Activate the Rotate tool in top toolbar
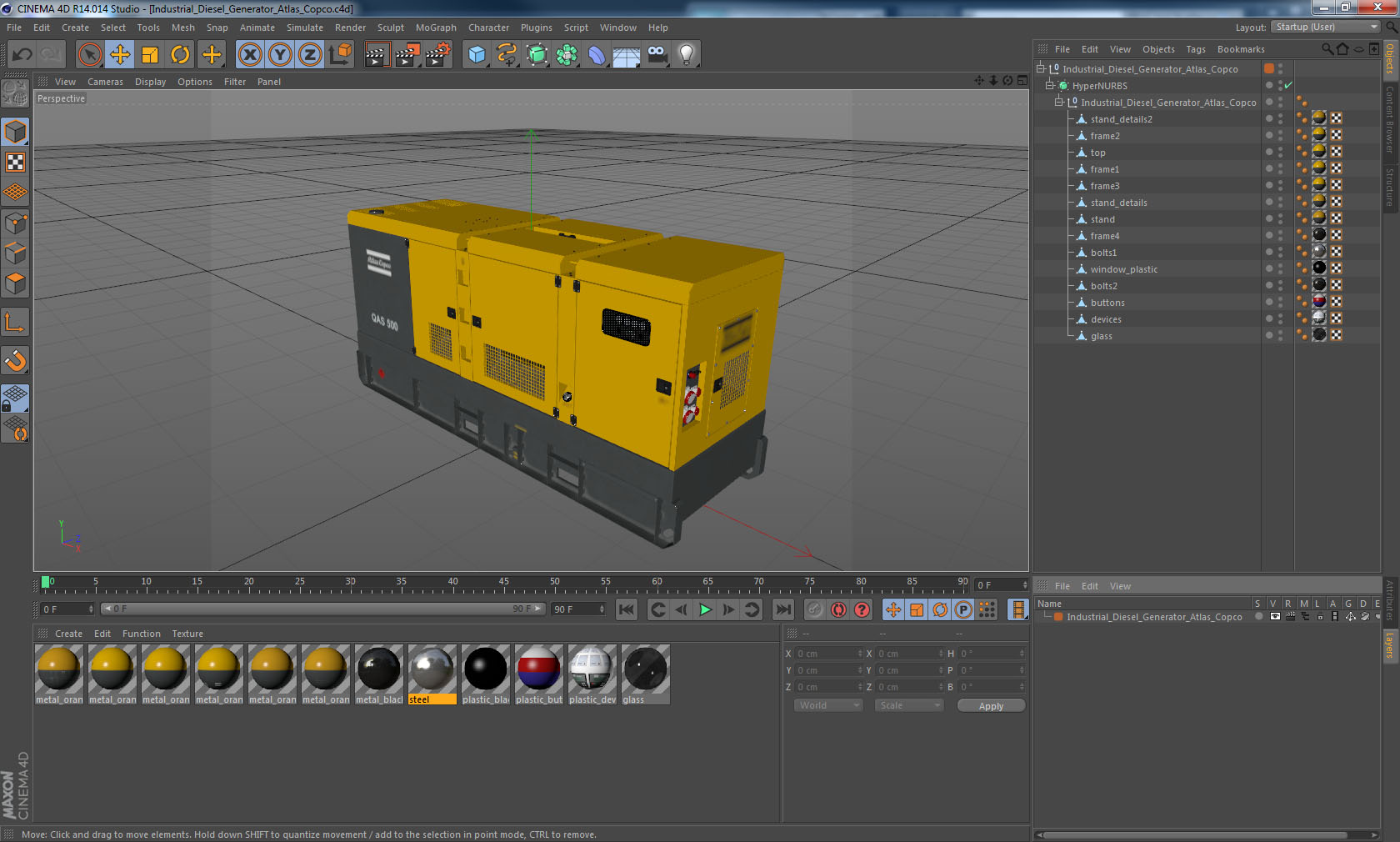 point(180,55)
